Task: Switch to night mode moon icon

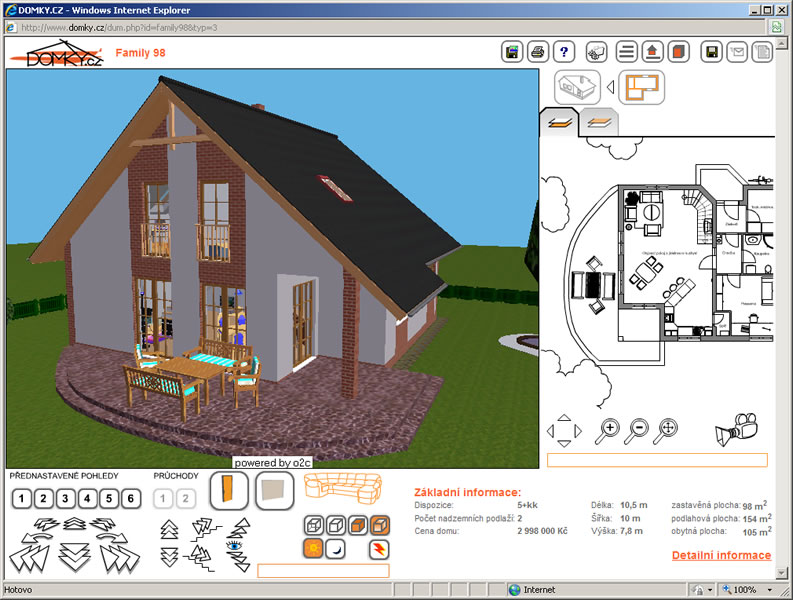Action: click(336, 548)
